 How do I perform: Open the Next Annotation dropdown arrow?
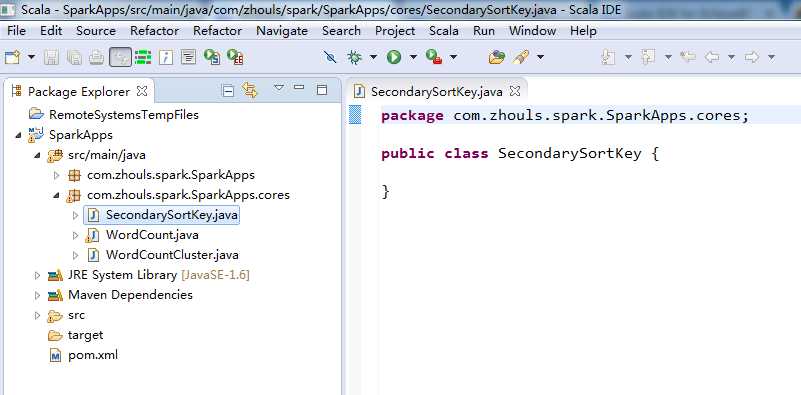click(628, 57)
